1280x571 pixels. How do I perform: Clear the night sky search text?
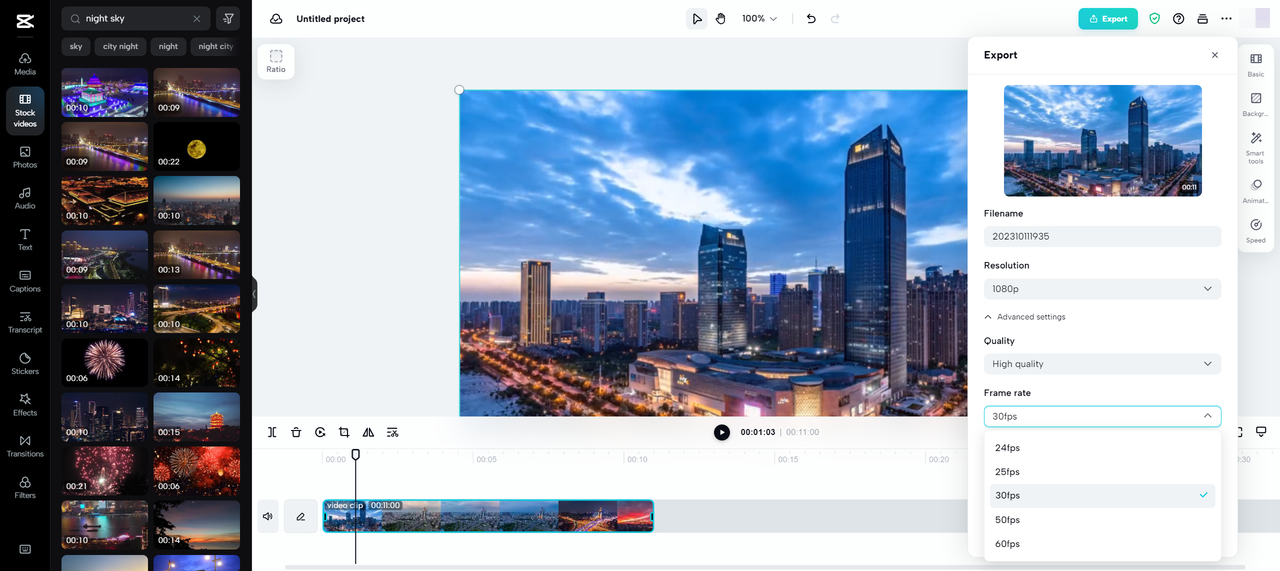pos(196,19)
